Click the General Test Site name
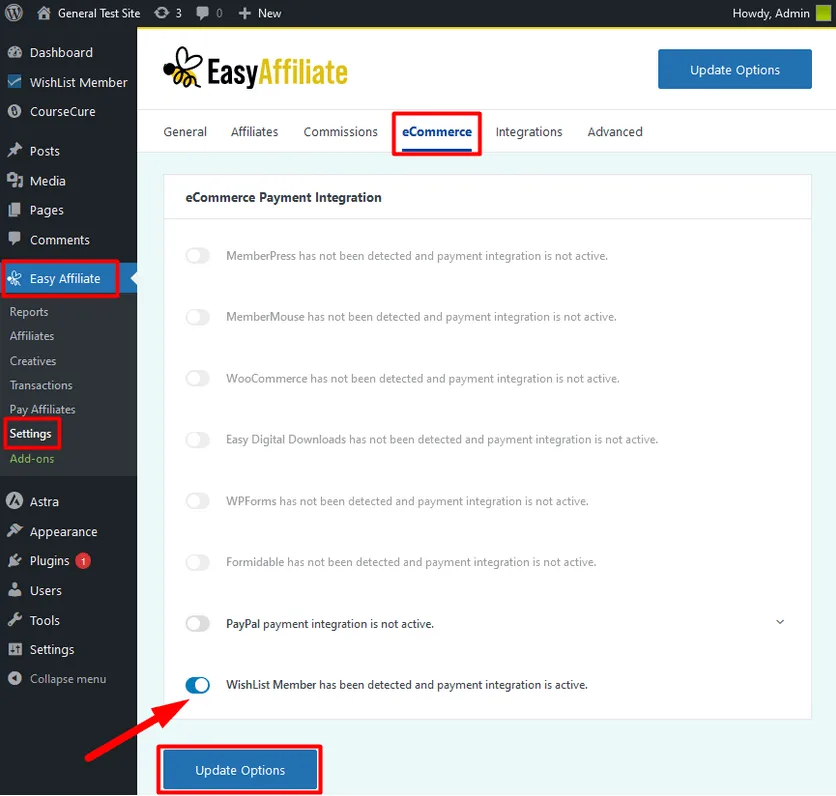The height and width of the screenshot is (796, 836). click(x=99, y=13)
